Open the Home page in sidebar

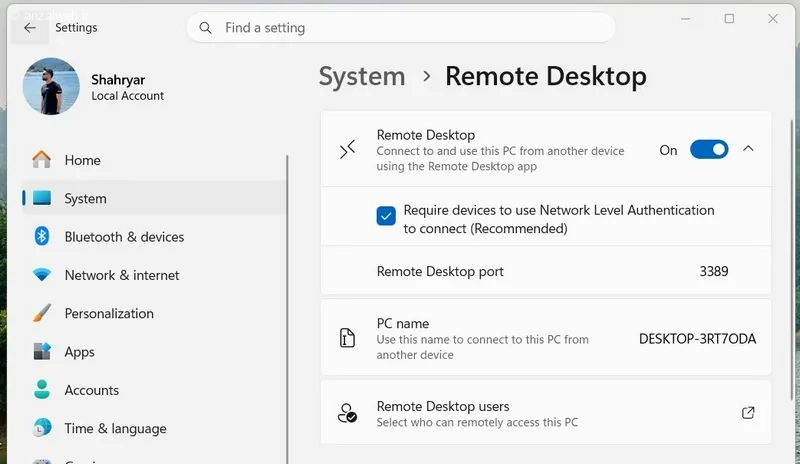coord(154,160)
